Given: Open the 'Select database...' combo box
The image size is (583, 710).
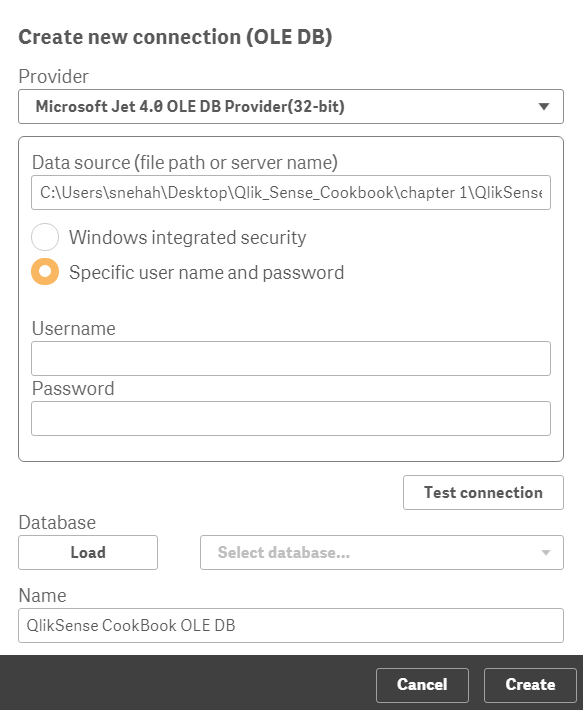Looking at the screenshot, I should tap(382, 552).
